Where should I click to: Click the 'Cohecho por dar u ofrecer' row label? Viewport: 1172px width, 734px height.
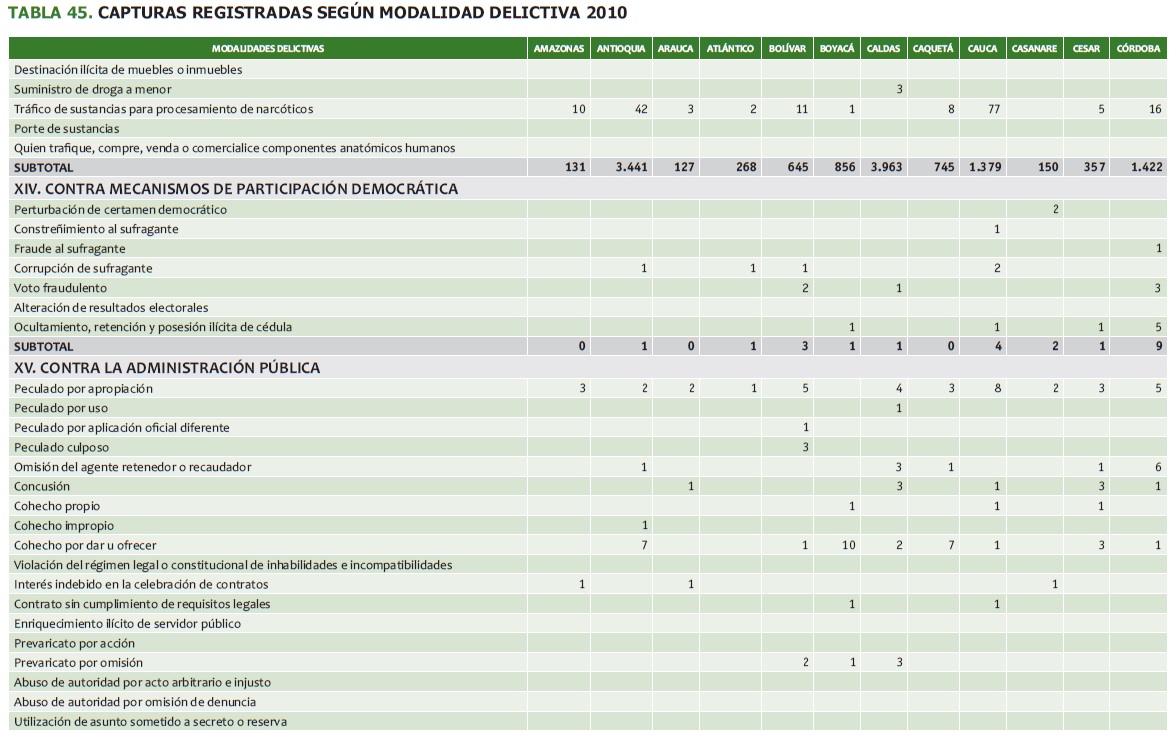[x=85, y=545]
